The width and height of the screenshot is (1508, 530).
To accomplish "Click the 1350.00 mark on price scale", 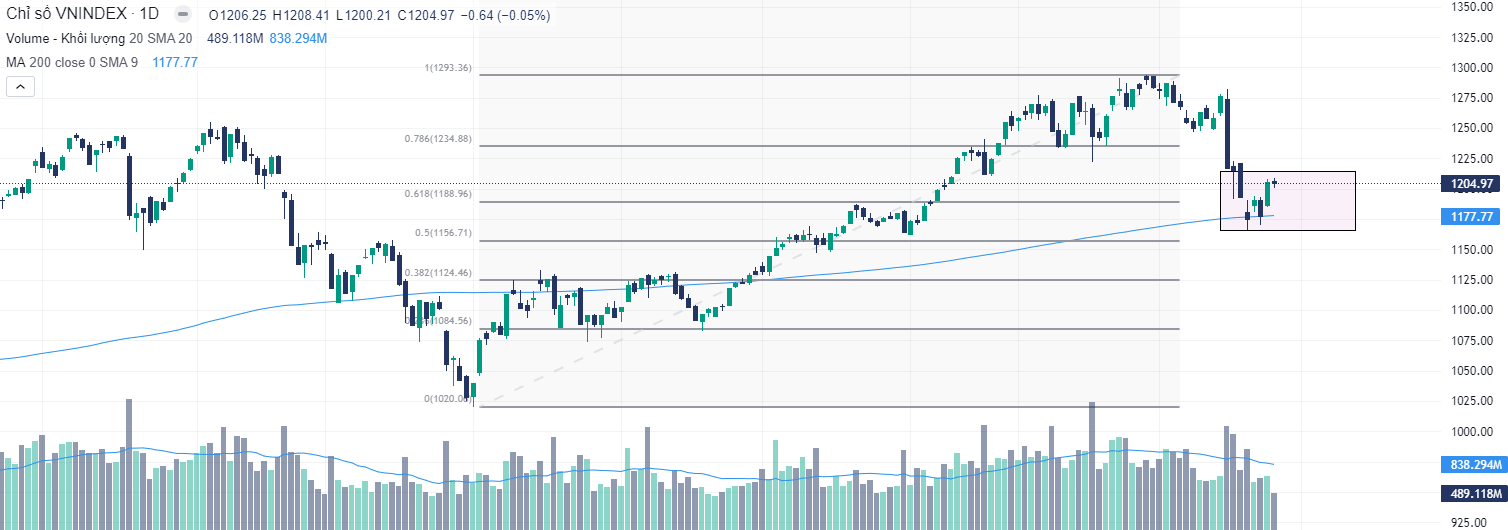I will coord(1472,7).
